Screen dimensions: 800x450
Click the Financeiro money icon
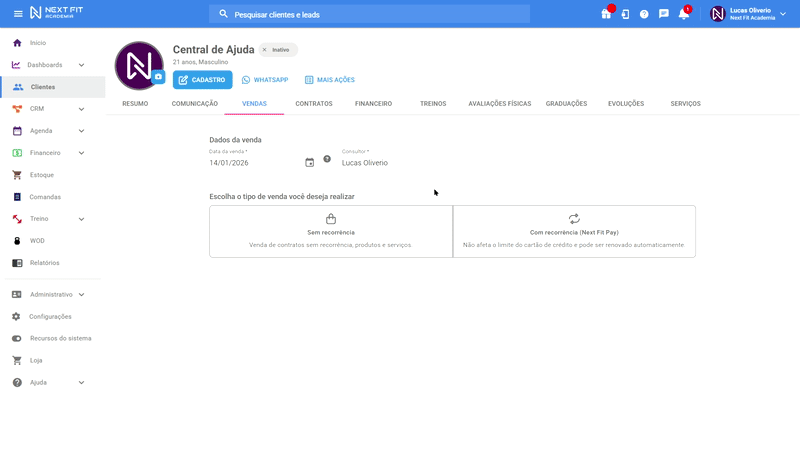point(17,153)
